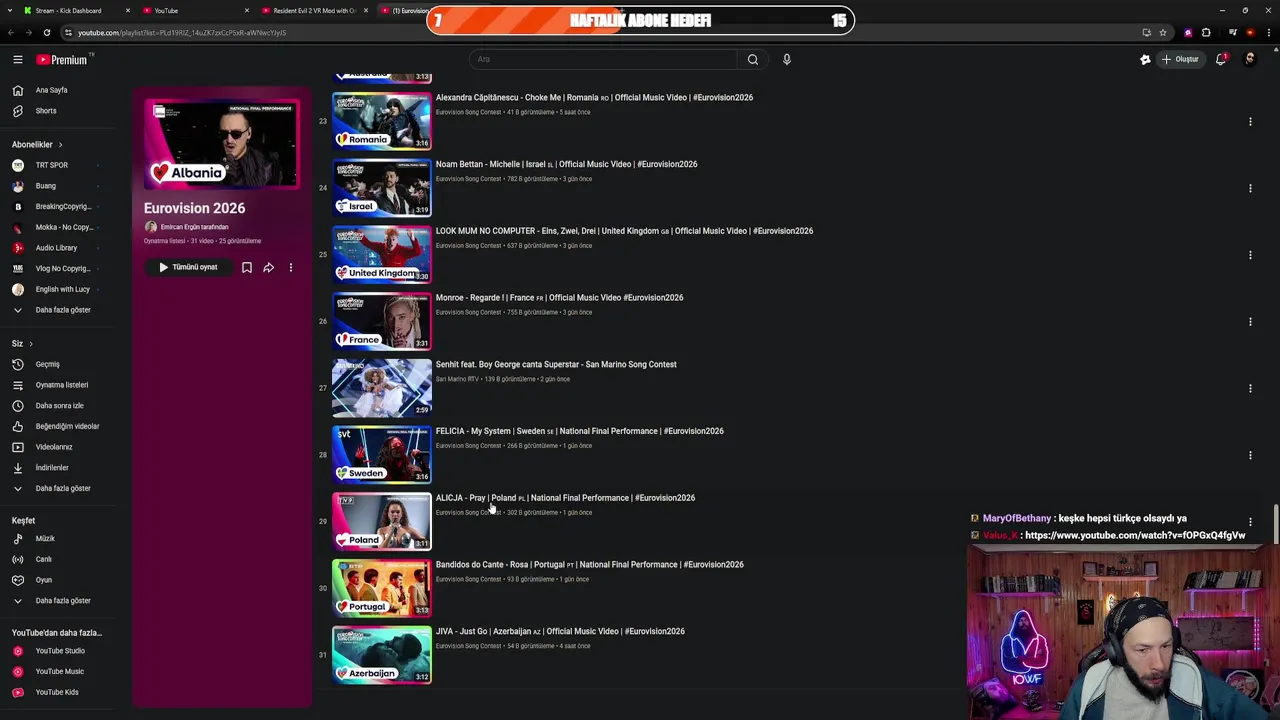Open Oyun gaming in Keşfet
The image size is (1280, 720).
[x=44, y=580]
